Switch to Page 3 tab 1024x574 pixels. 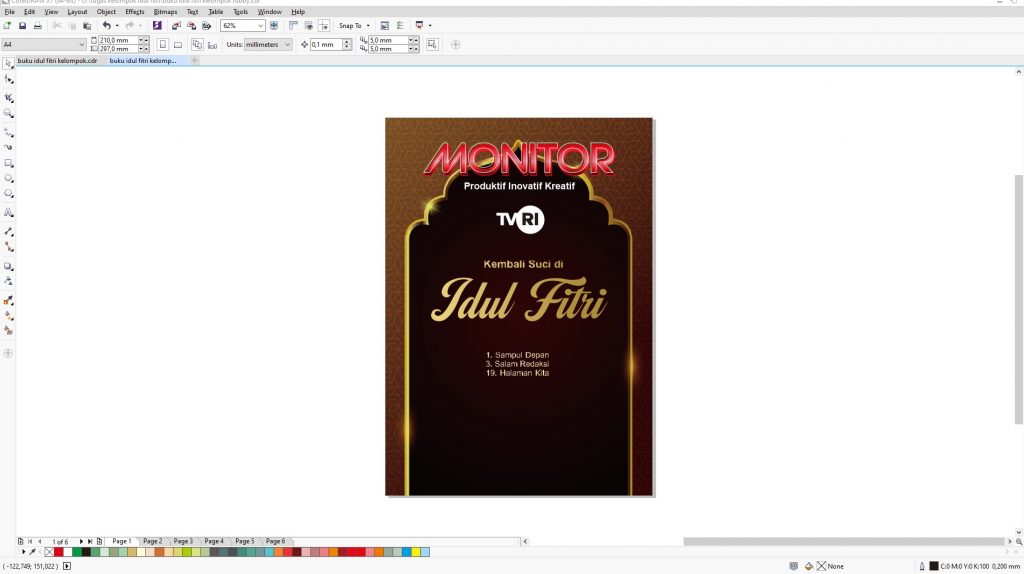183,541
